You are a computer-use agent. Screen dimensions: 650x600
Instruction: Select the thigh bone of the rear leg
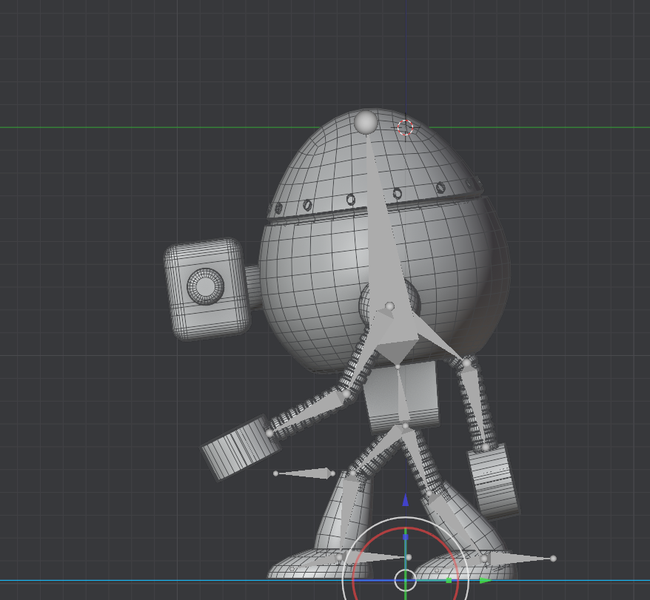(x=417, y=460)
